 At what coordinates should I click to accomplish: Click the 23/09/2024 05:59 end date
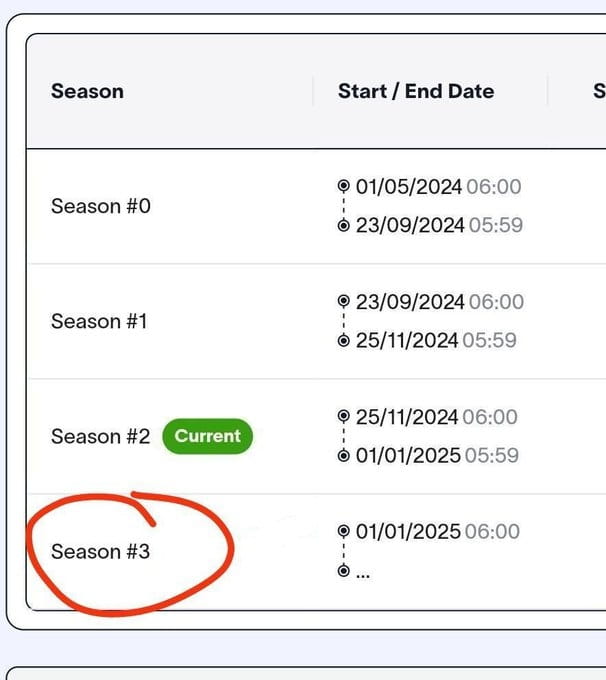tap(439, 225)
